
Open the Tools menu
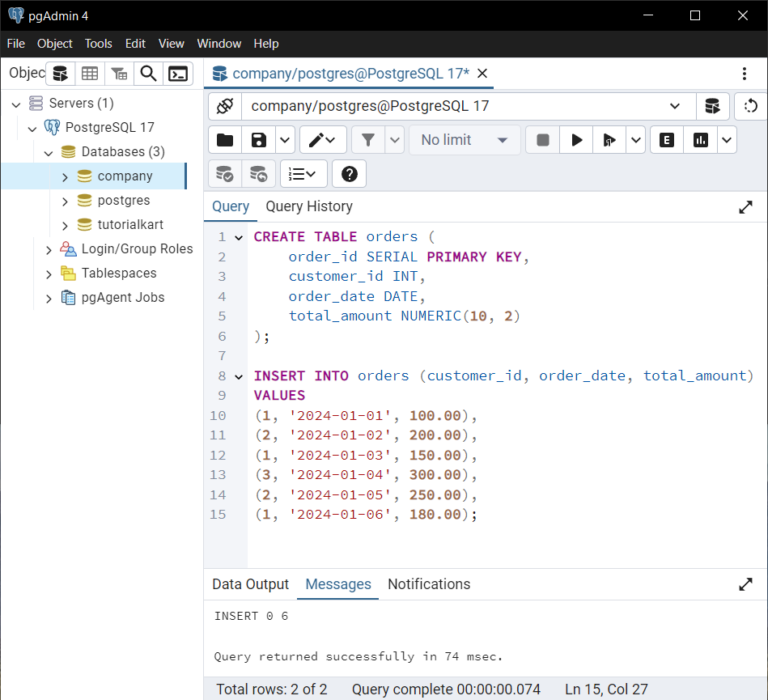click(98, 43)
